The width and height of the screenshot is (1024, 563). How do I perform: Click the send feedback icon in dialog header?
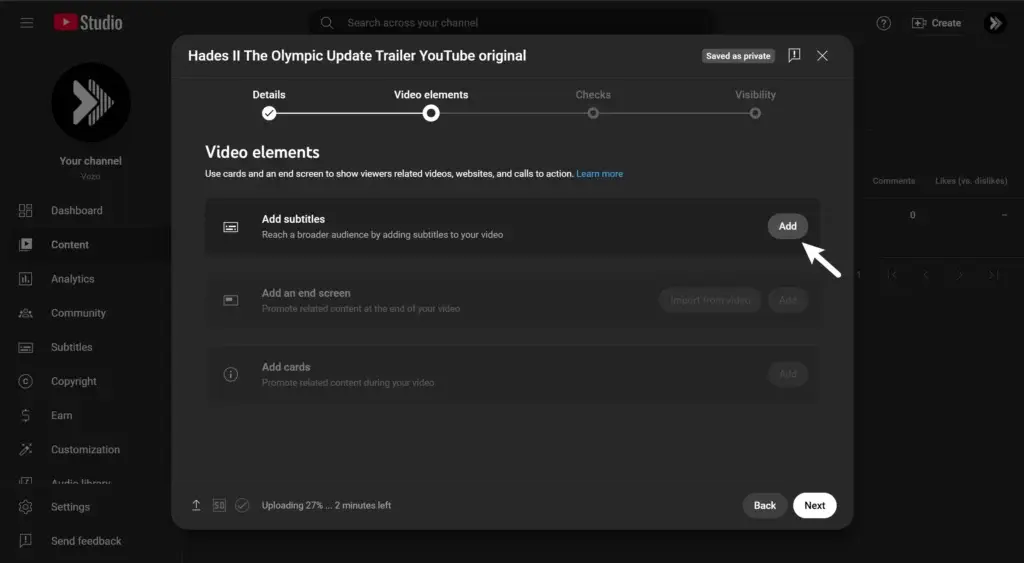pyautogui.click(x=794, y=56)
